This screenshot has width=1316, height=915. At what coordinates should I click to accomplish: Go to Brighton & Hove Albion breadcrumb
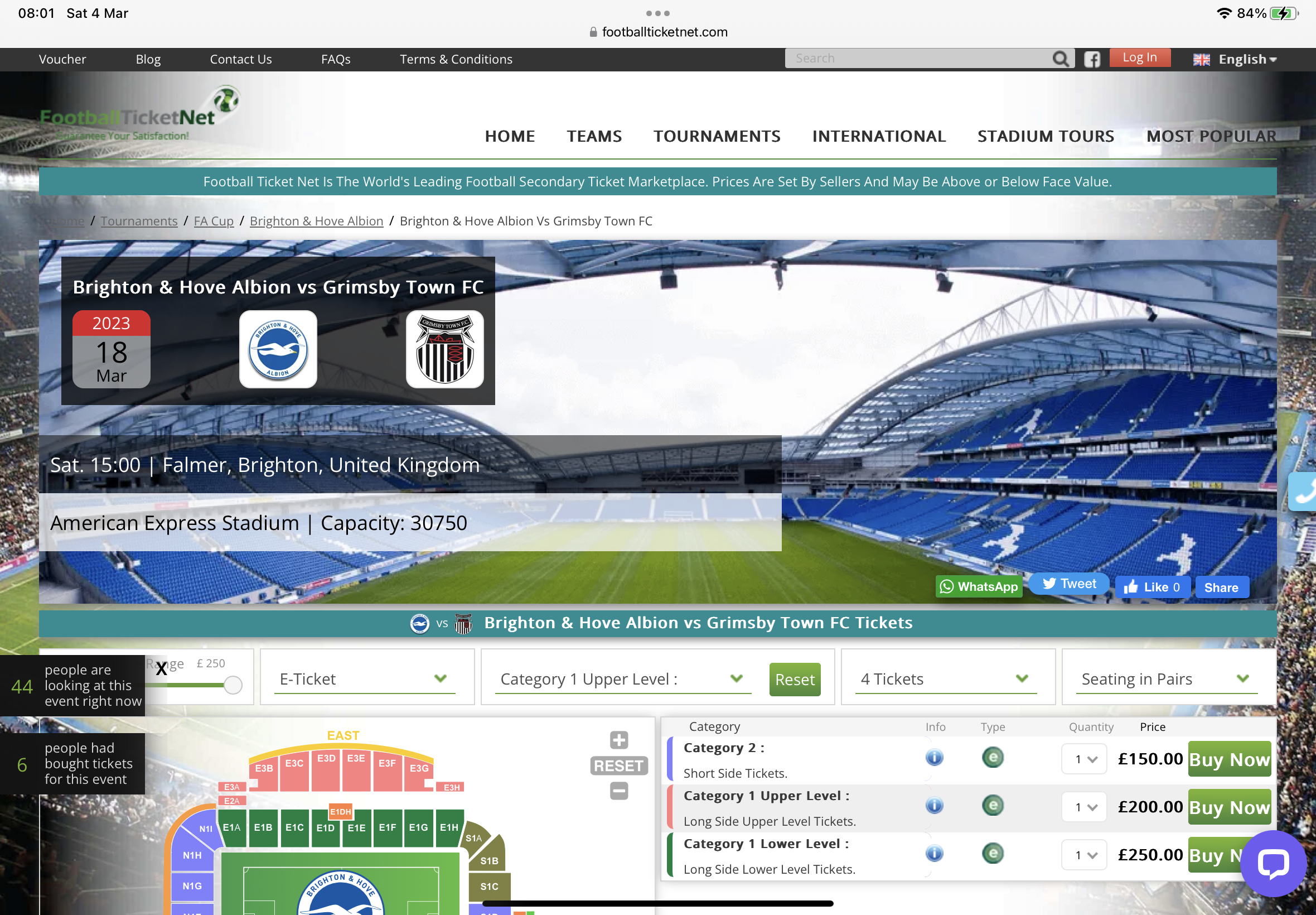[x=316, y=221]
